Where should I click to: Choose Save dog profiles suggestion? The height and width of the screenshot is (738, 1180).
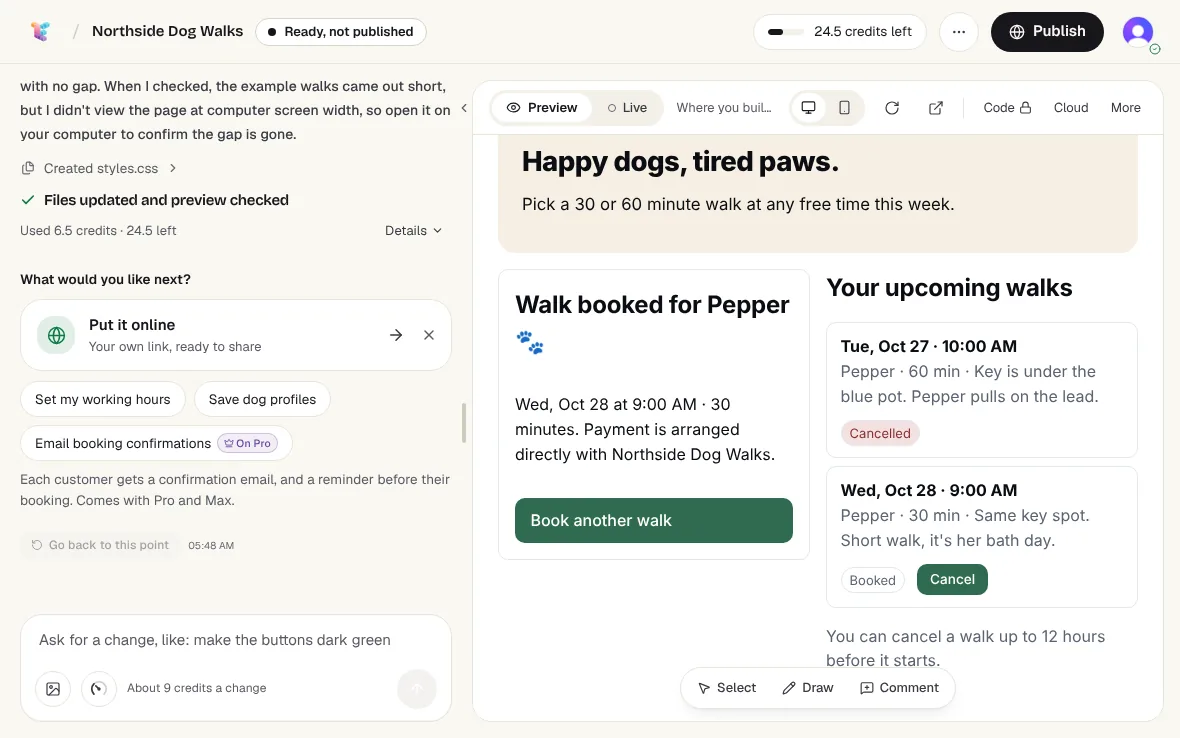(262, 399)
